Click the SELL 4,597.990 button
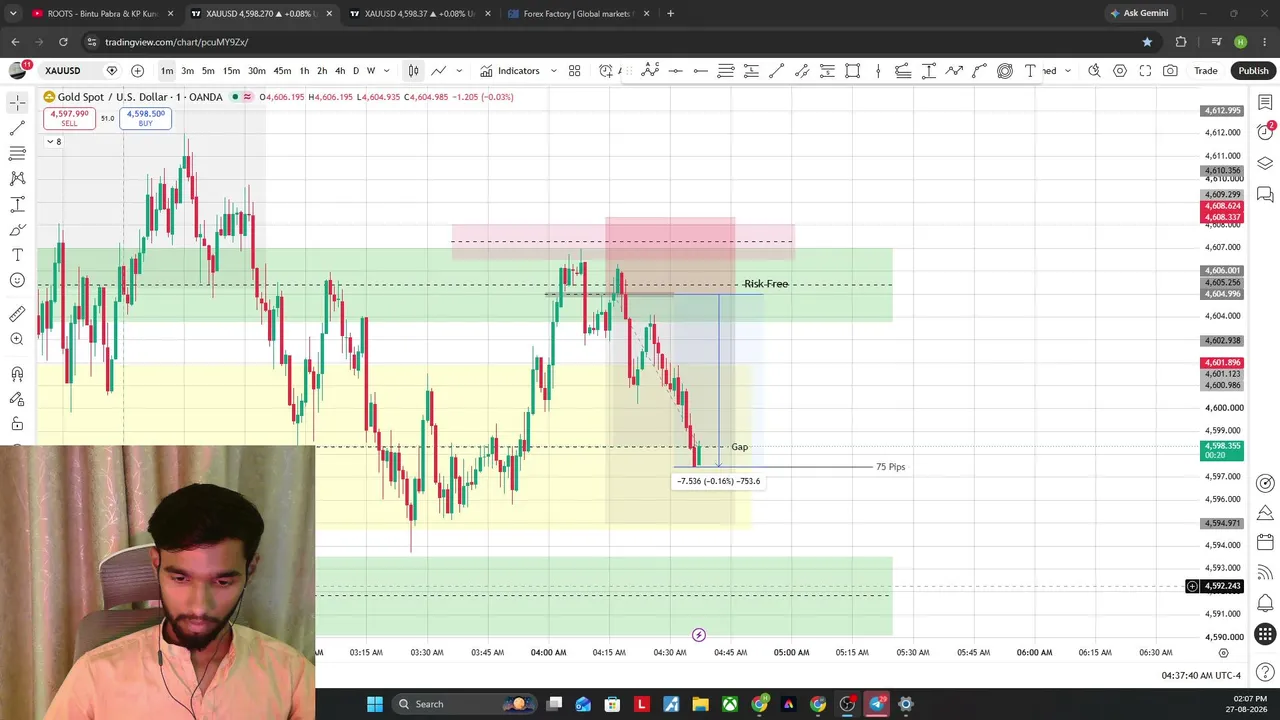 click(69, 118)
